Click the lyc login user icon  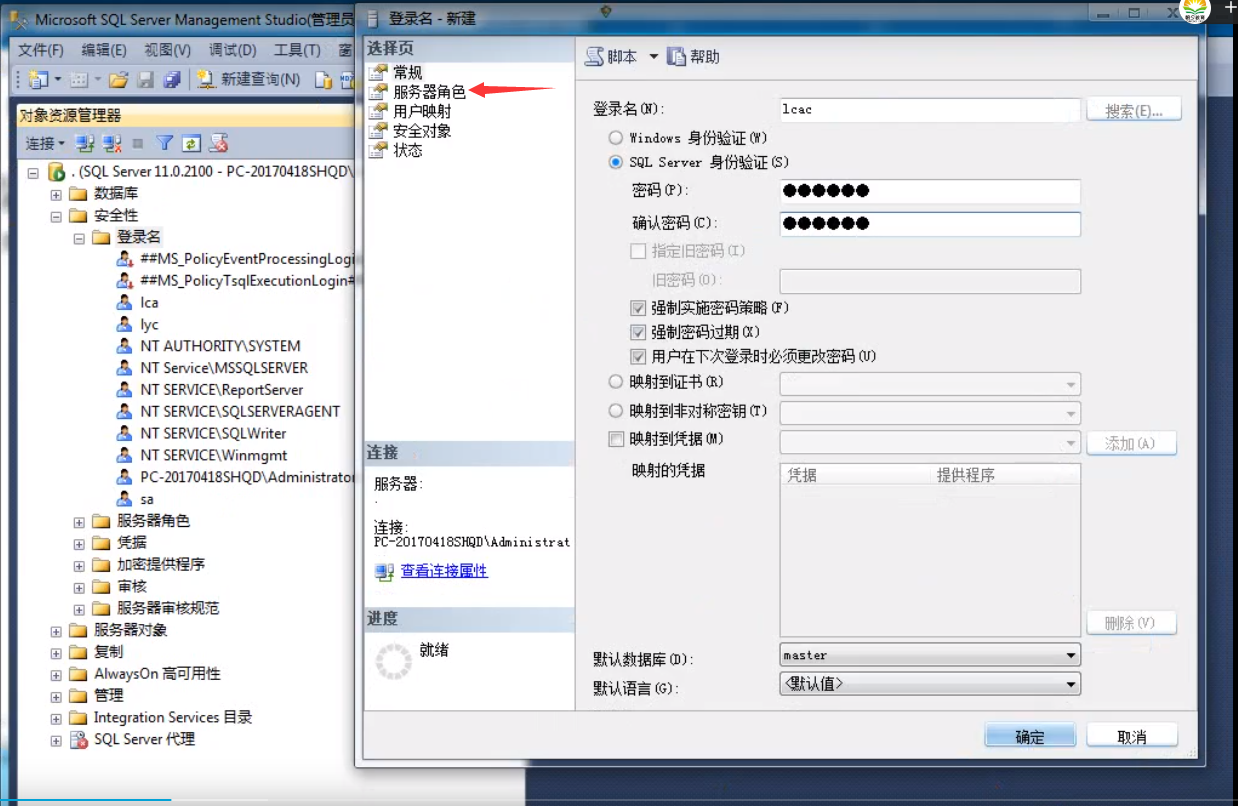click(124, 324)
